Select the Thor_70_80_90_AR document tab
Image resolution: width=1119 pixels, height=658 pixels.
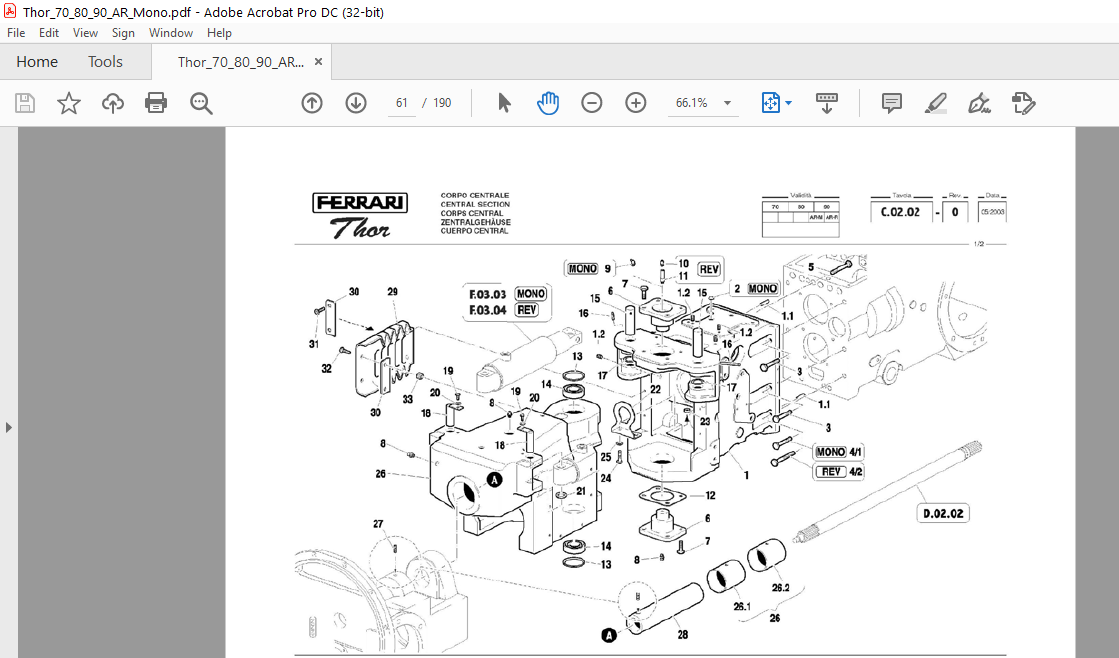click(x=240, y=62)
